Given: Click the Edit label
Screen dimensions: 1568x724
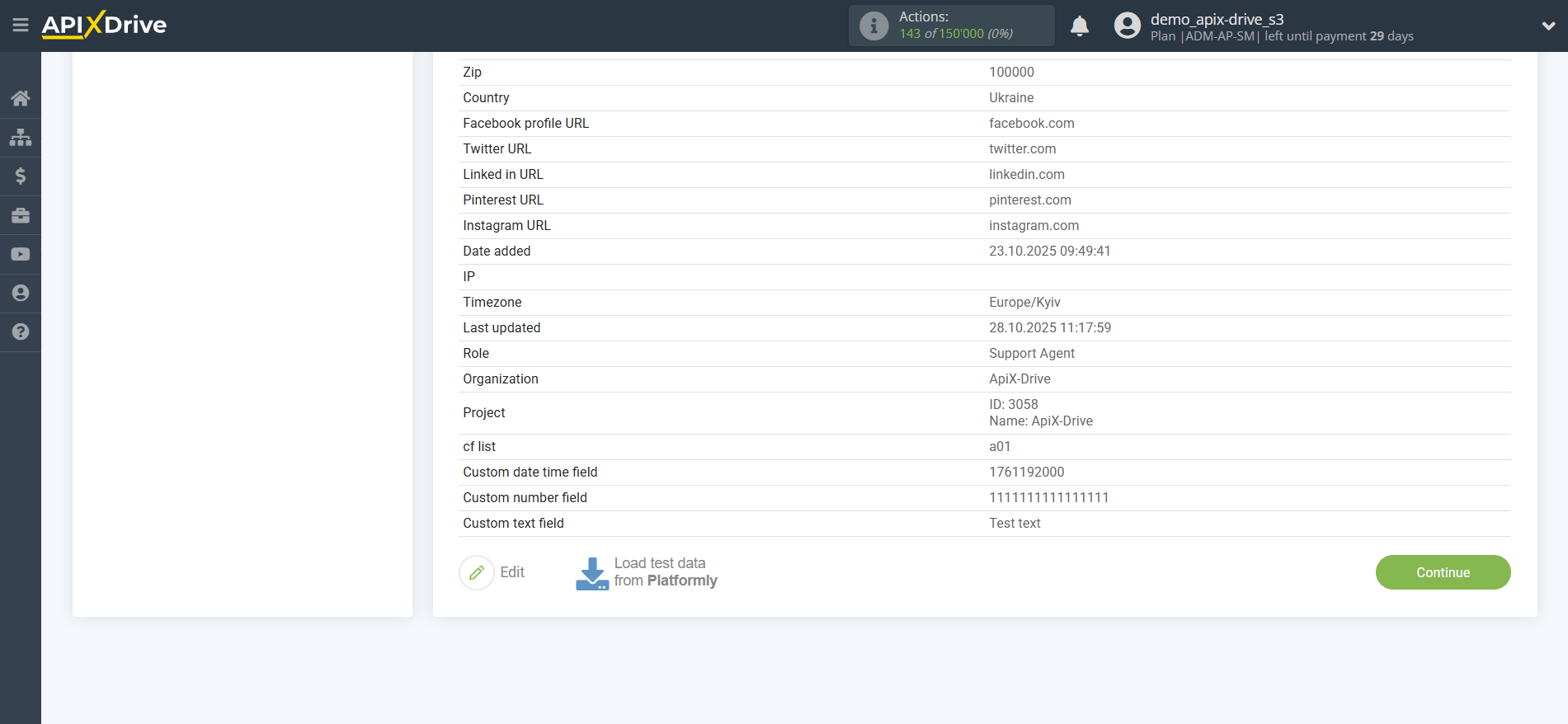Looking at the screenshot, I should pos(512,572).
